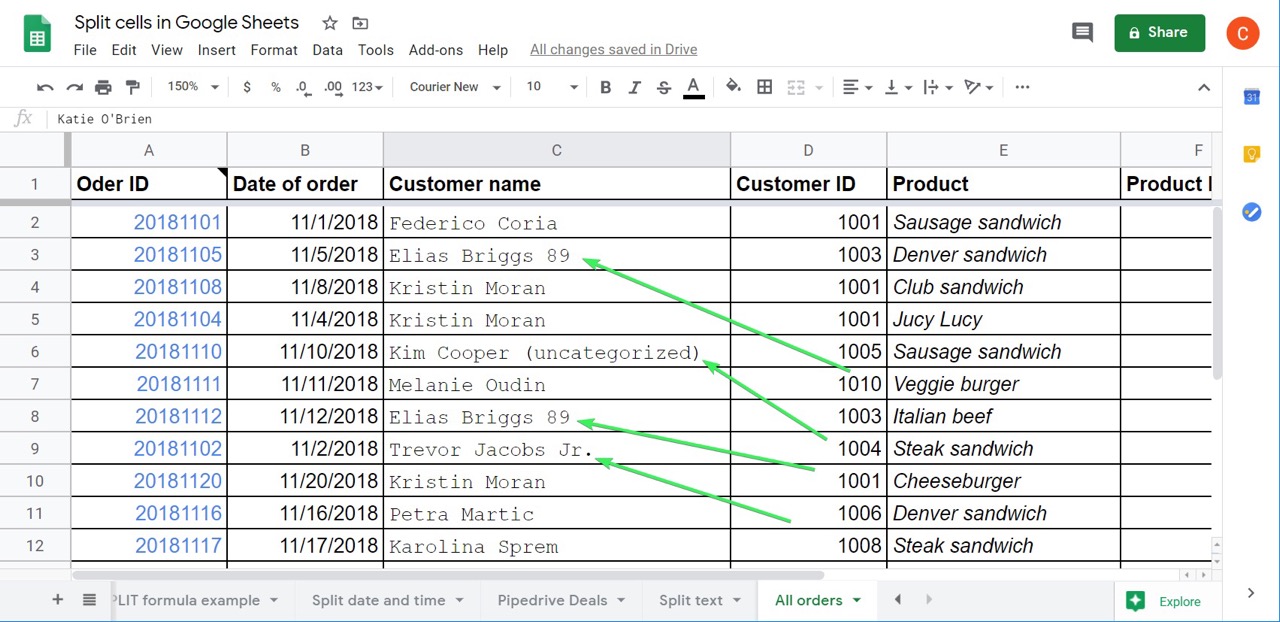Click the green Share button
1280x622 pixels.
coord(1159,33)
